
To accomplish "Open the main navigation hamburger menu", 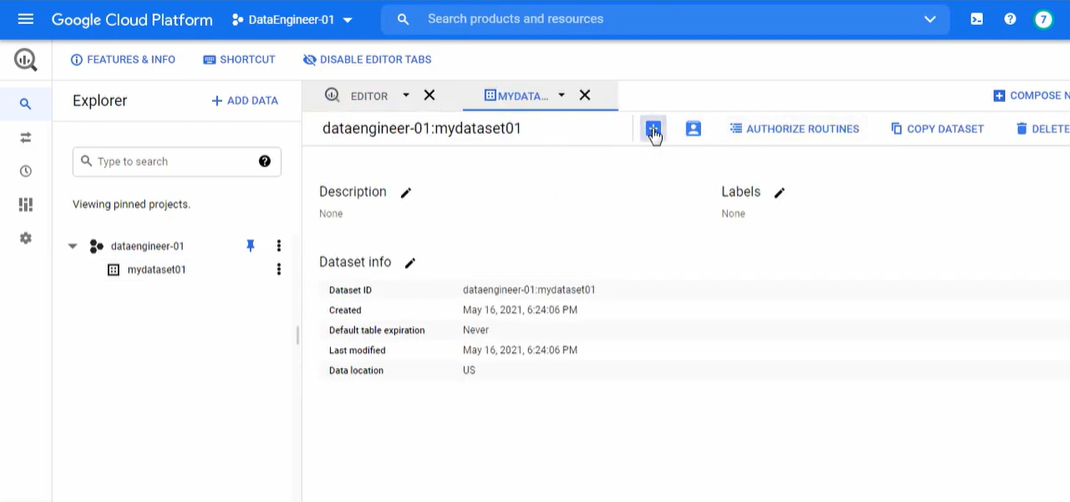I will 25,19.
